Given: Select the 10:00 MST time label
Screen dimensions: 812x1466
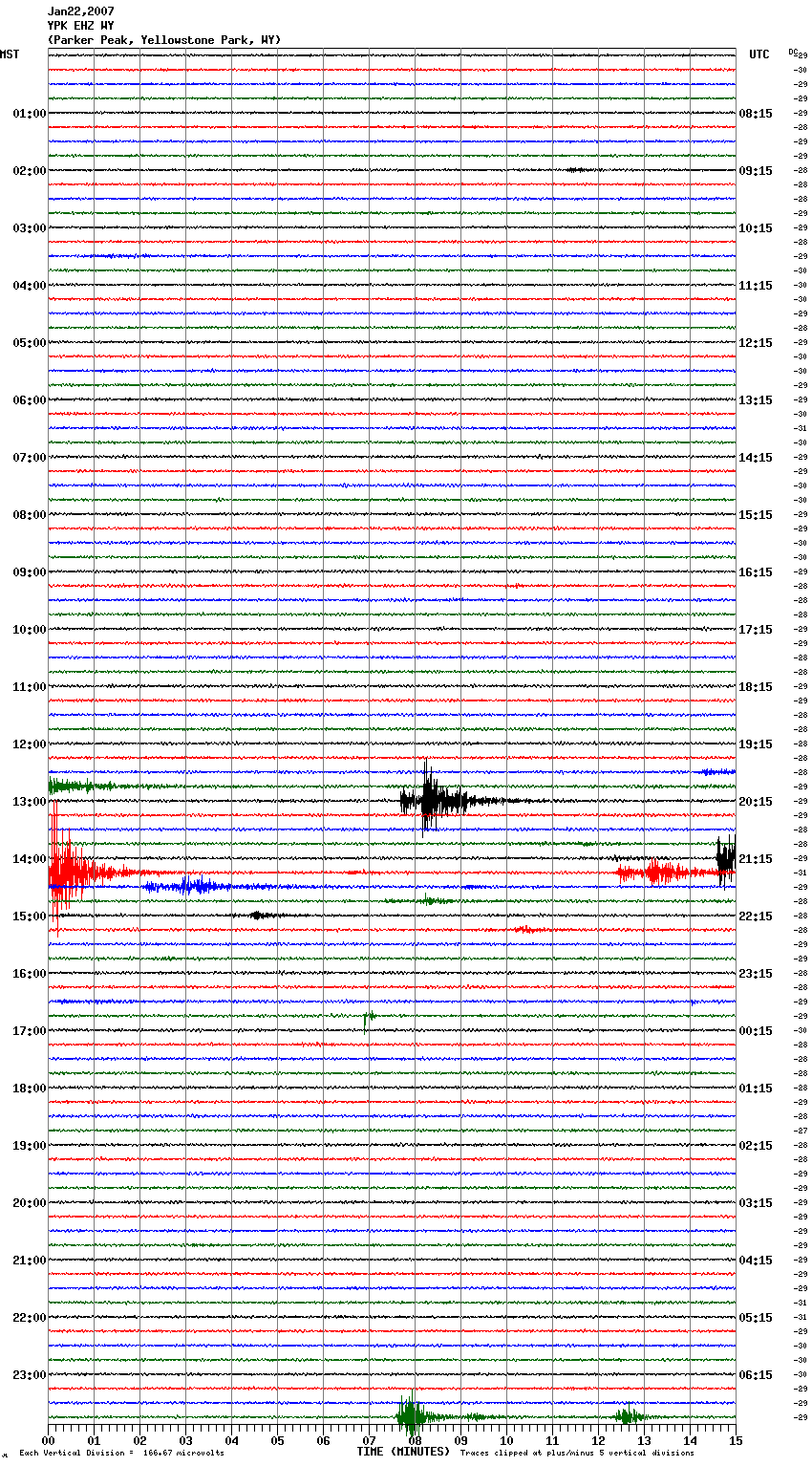Looking at the screenshot, I should coord(30,630).
